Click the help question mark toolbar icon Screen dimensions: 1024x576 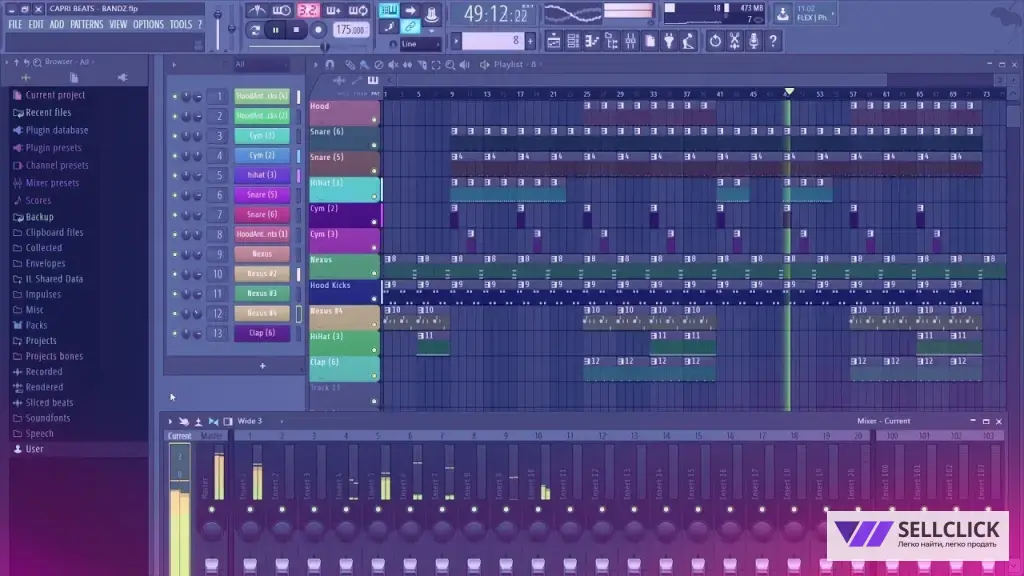point(773,41)
